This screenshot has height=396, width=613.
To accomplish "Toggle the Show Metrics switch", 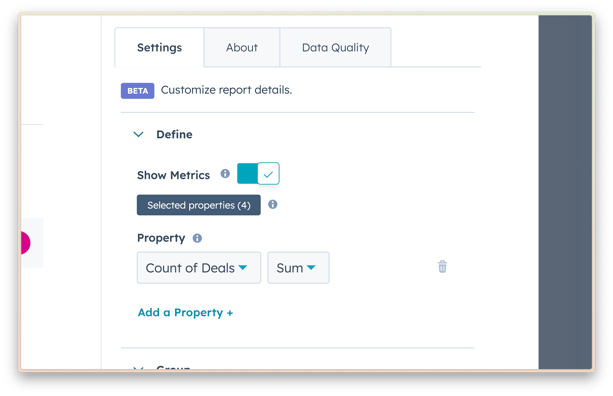I will (258, 173).
